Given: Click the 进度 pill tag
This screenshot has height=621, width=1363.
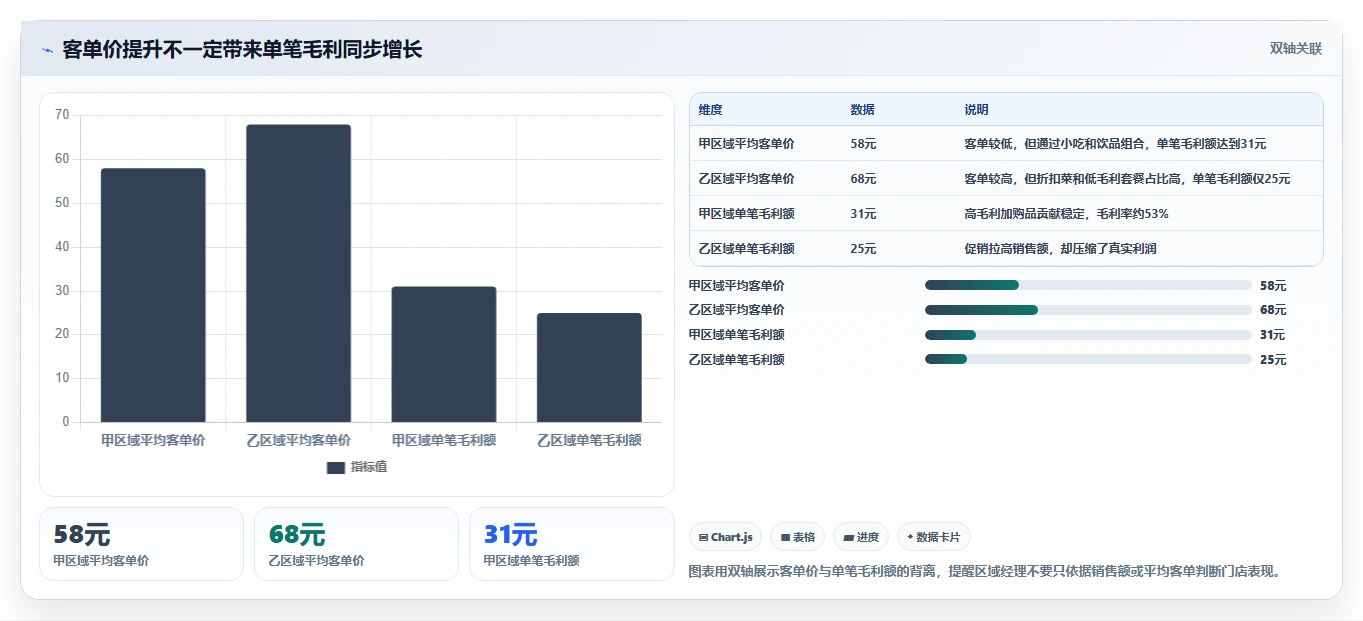Looking at the screenshot, I should click(861, 537).
